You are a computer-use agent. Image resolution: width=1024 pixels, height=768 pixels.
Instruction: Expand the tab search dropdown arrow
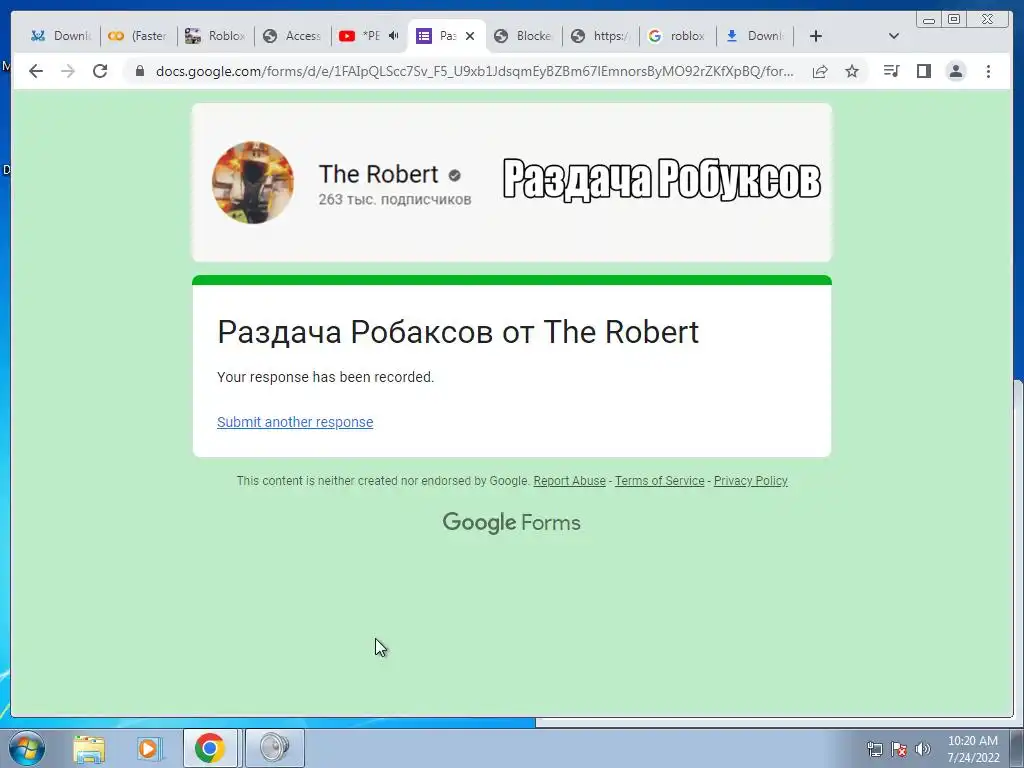coord(894,36)
